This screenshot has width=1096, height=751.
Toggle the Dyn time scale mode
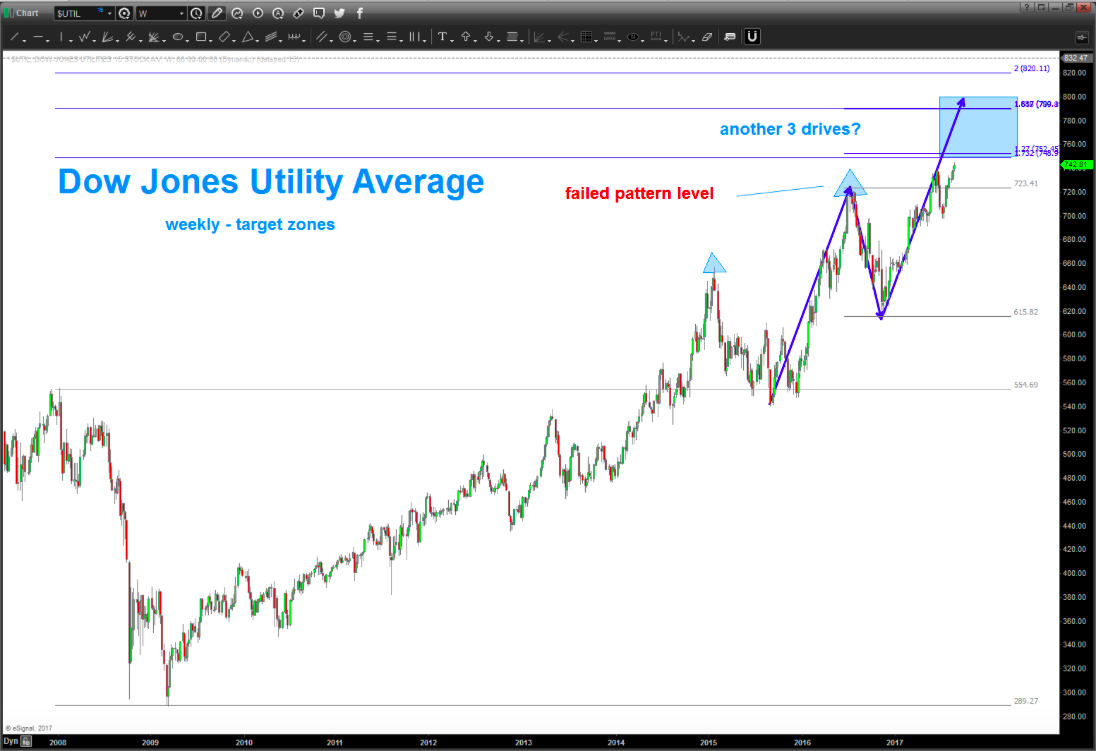pos(10,741)
